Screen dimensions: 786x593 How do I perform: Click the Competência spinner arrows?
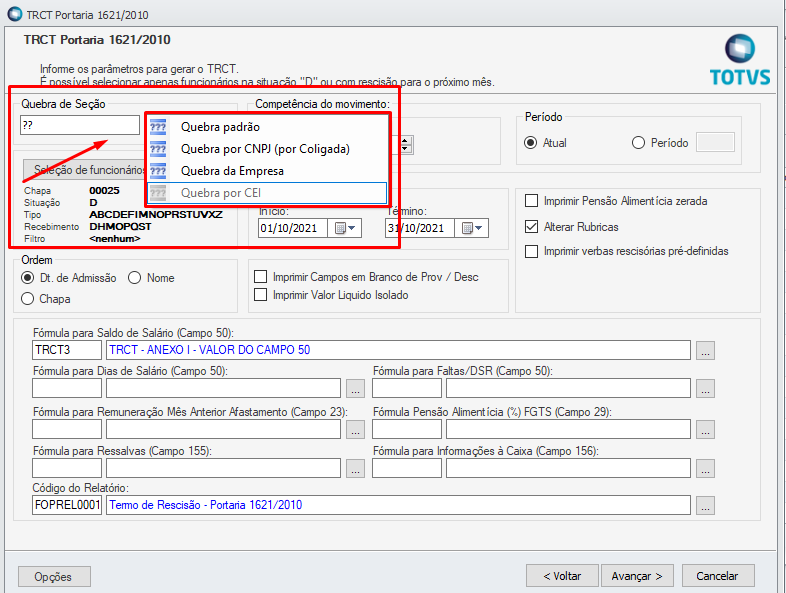coord(407,145)
